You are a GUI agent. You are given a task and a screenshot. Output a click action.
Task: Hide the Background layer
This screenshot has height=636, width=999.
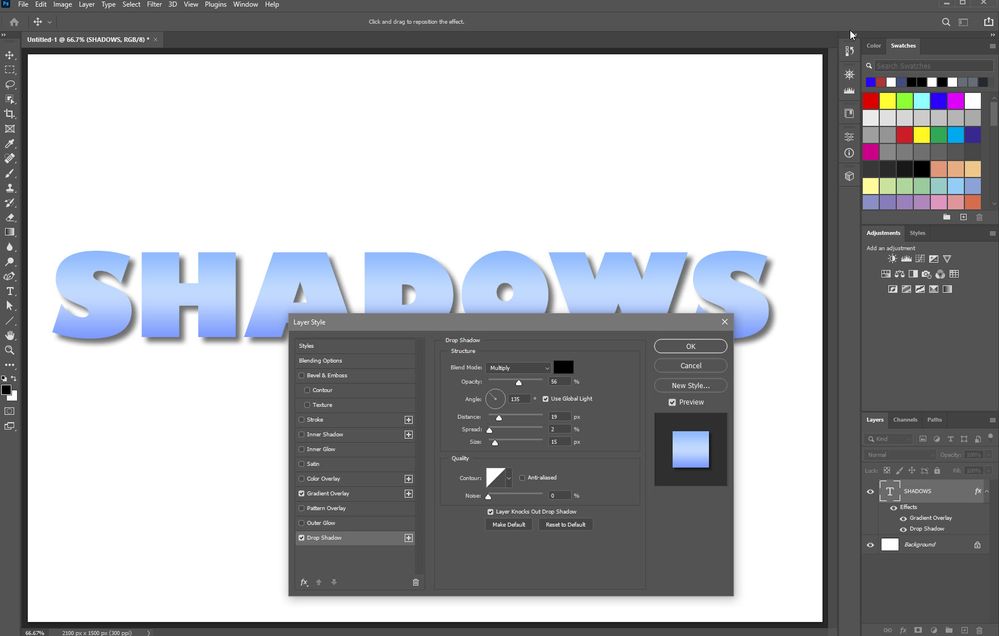click(871, 544)
